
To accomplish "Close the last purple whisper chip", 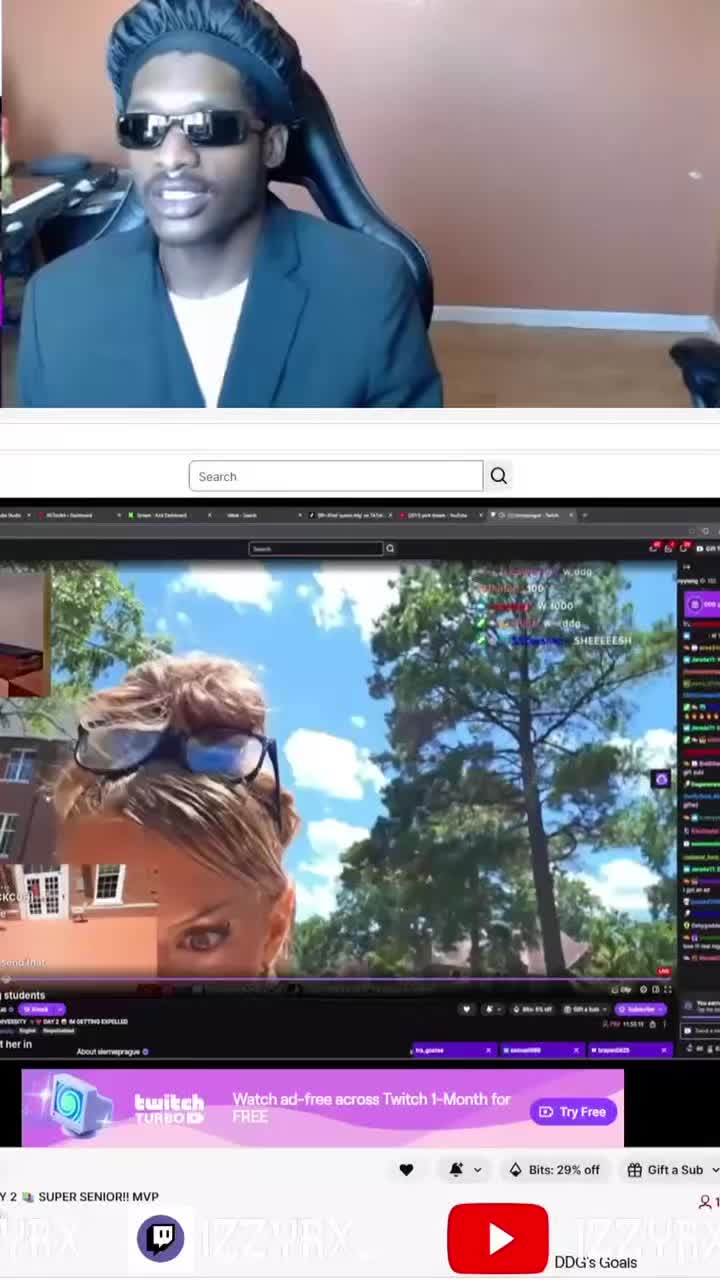I will (664, 1050).
